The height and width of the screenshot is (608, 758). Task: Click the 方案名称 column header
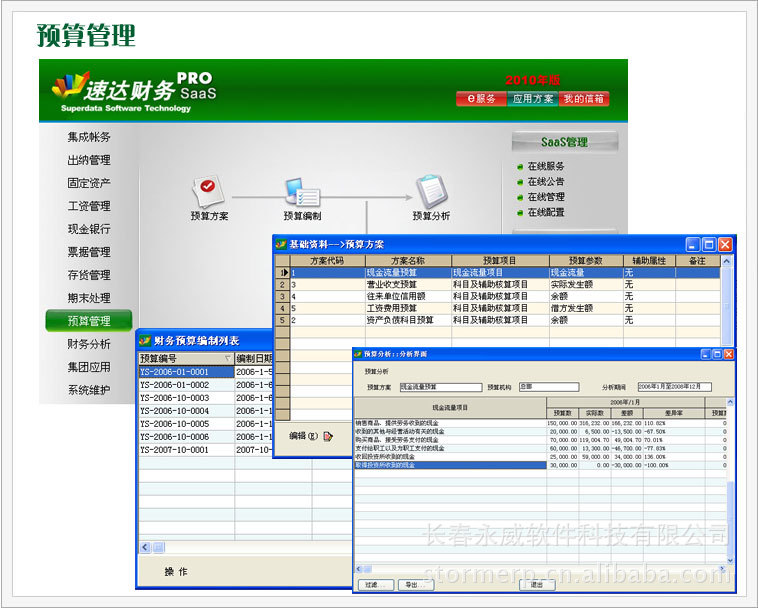pyautogui.click(x=408, y=261)
